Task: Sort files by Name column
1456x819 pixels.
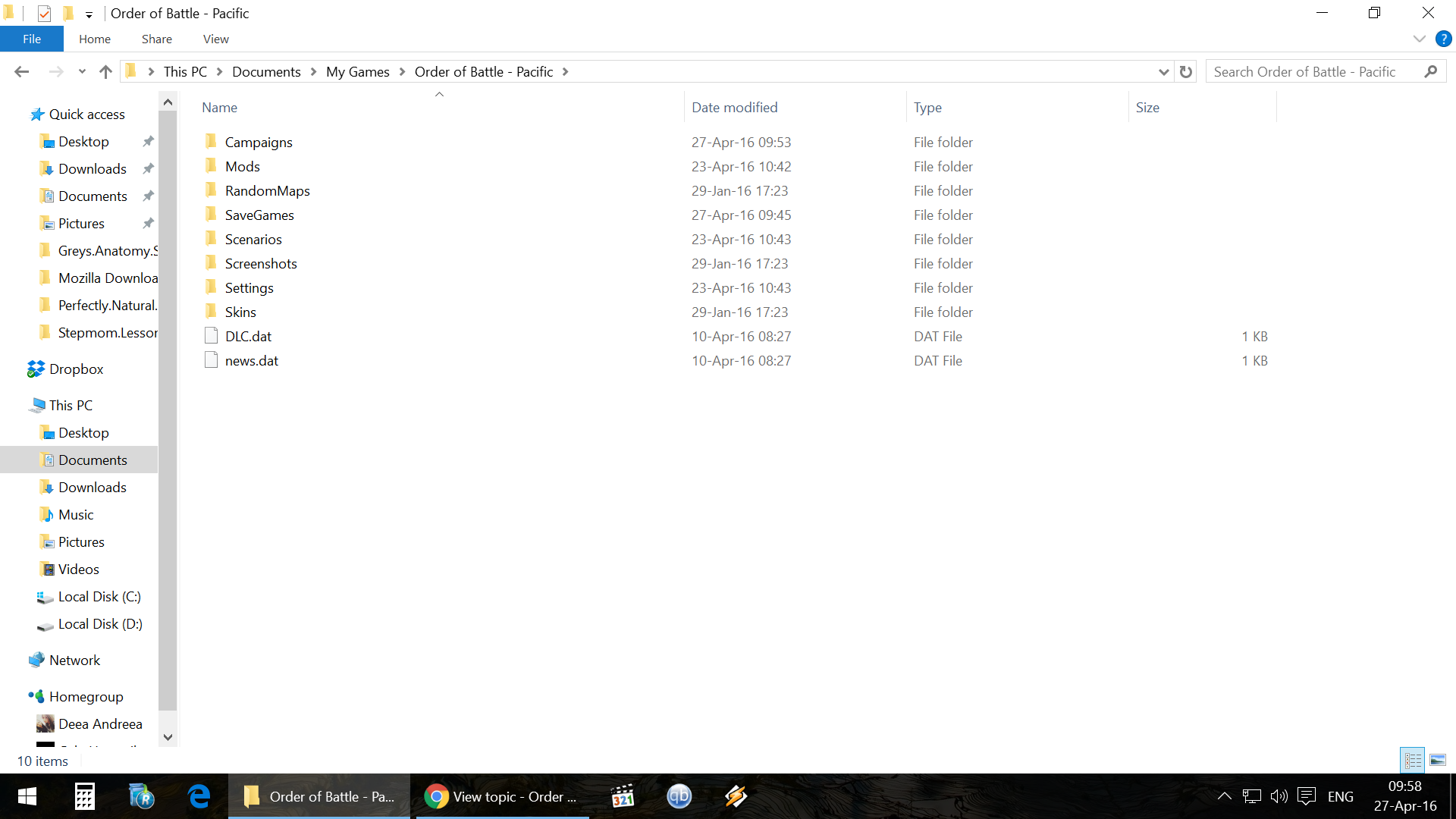Action: click(x=219, y=107)
